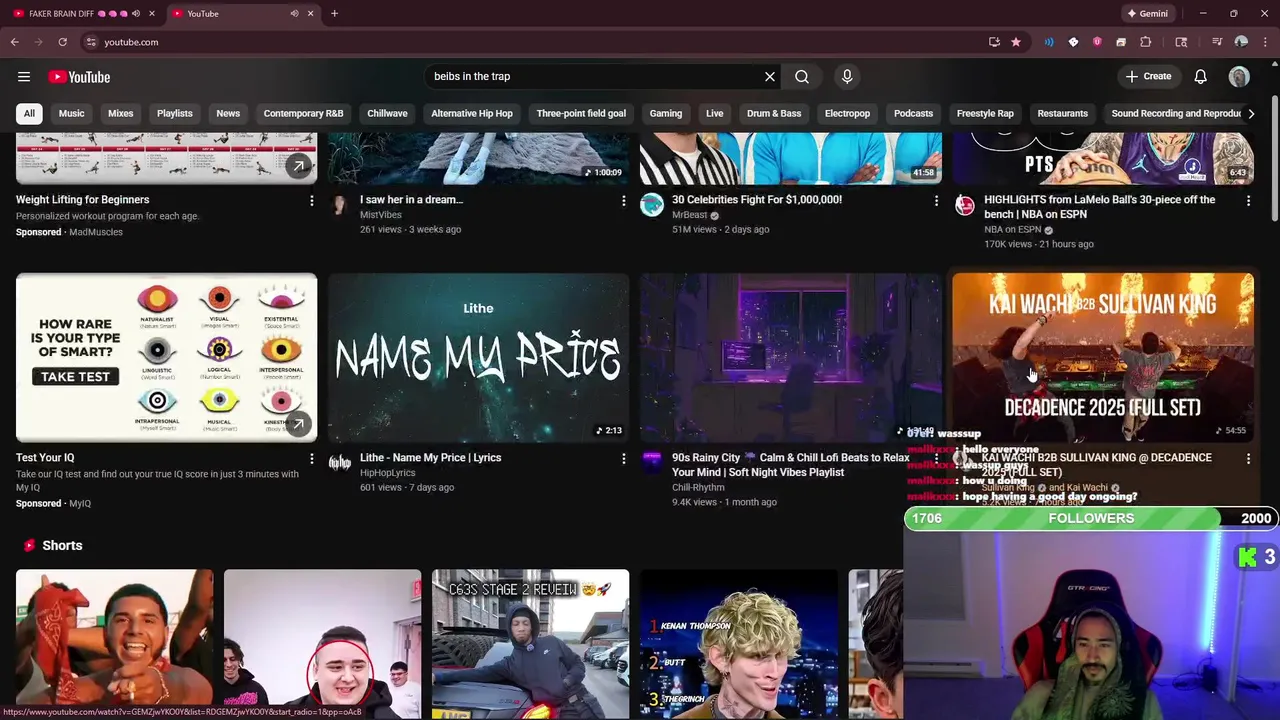Screen dimensions: 1280x720
Task: Open options for Test Your IQ ad
Action: (x=311, y=459)
